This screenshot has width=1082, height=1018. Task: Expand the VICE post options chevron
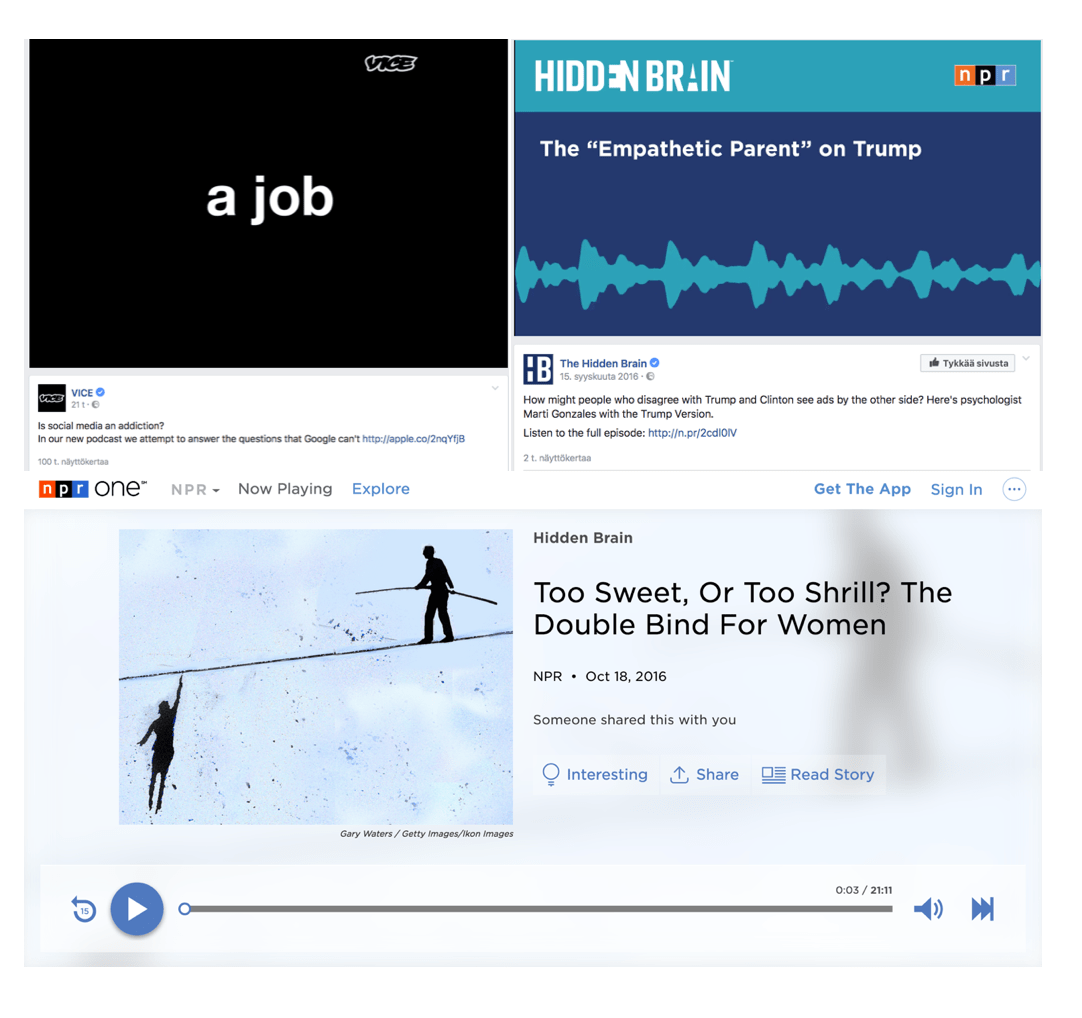pyautogui.click(x=495, y=388)
